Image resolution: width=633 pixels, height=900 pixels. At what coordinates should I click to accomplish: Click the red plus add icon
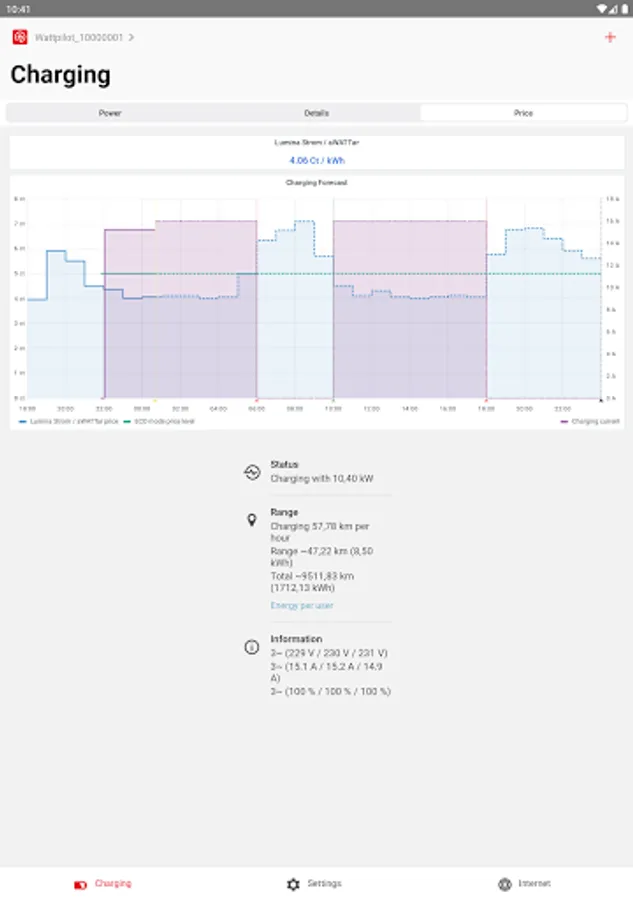610,37
